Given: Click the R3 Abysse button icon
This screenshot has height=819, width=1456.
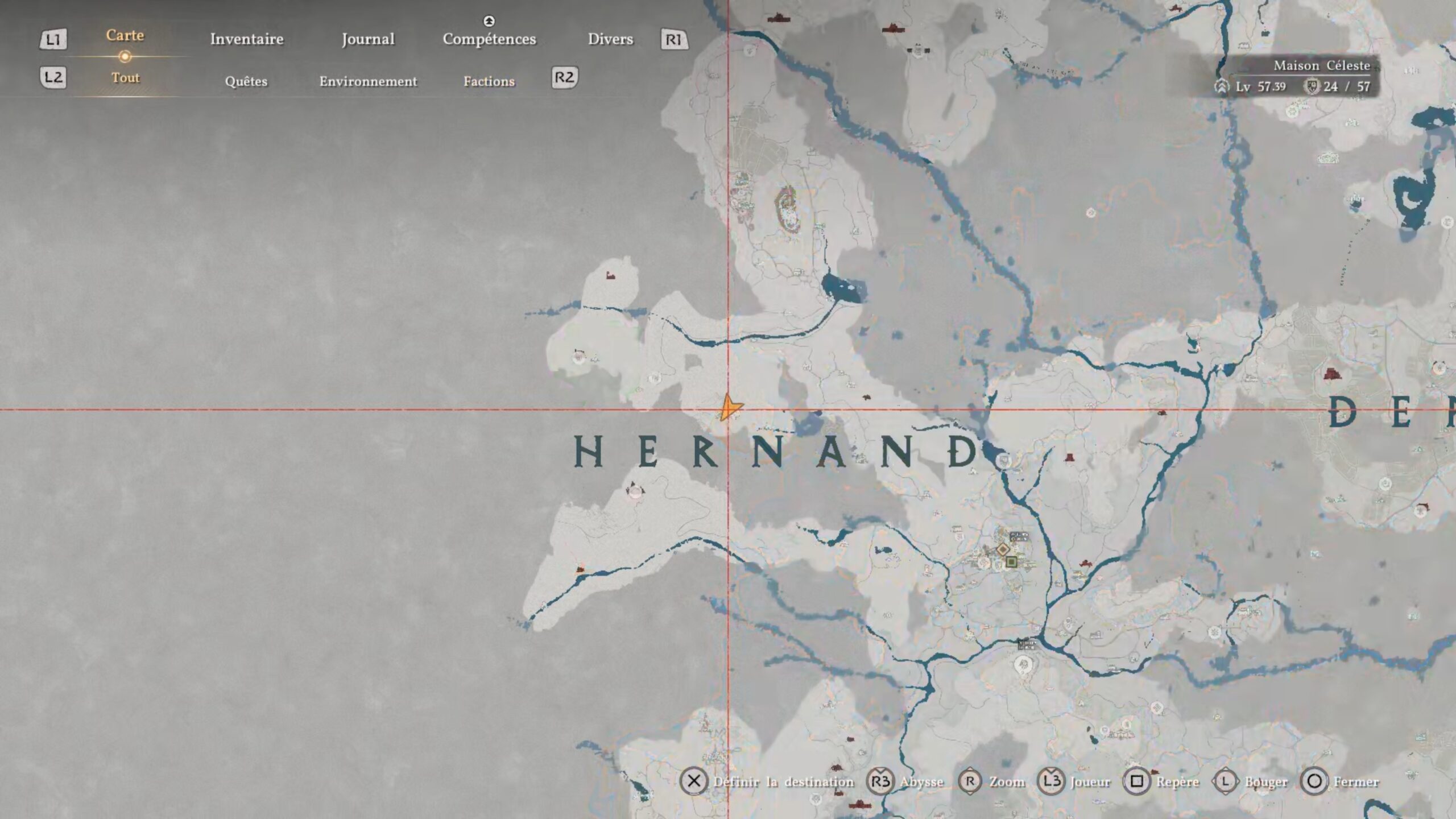Looking at the screenshot, I should pos(880,781).
